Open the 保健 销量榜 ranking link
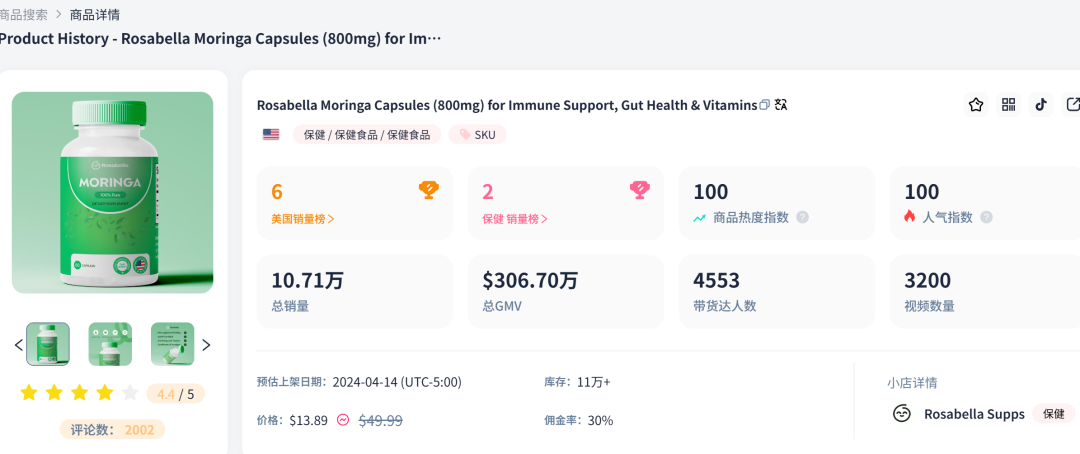The height and width of the screenshot is (454, 1080). click(515, 218)
